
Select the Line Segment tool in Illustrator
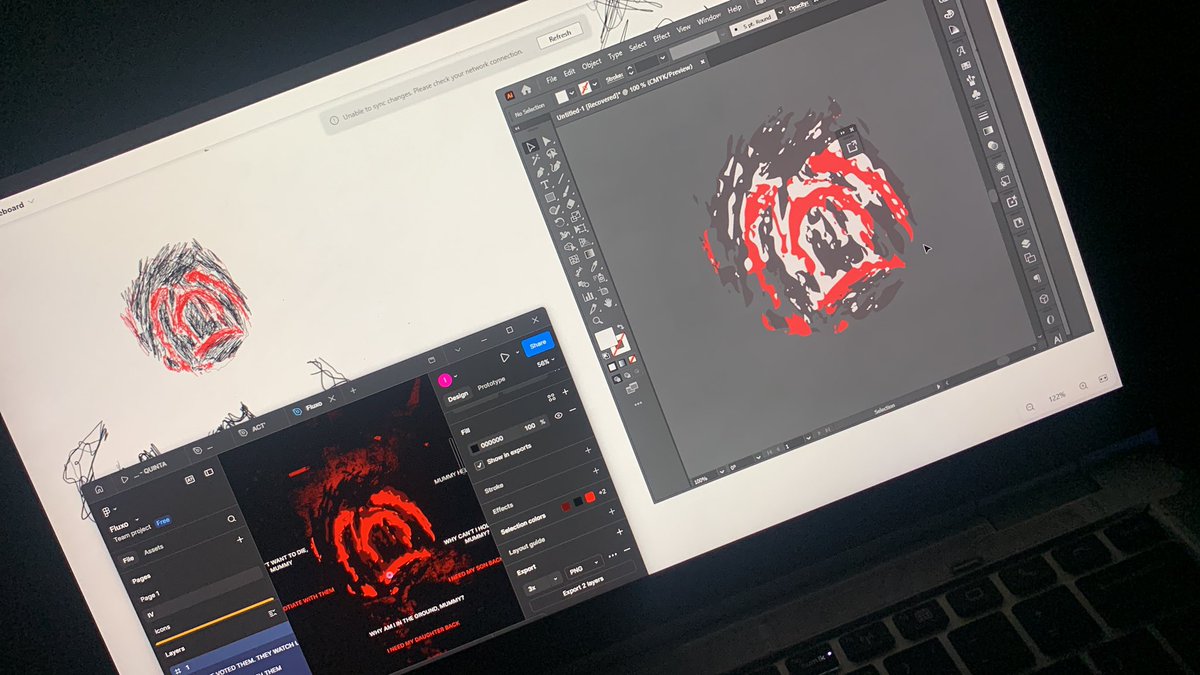tap(561, 178)
